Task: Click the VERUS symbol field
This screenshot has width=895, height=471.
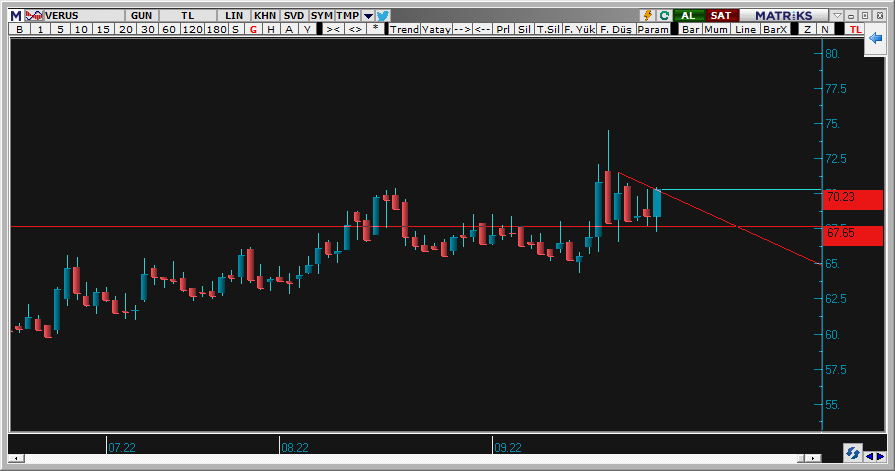Action: click(x=84, y=15)
